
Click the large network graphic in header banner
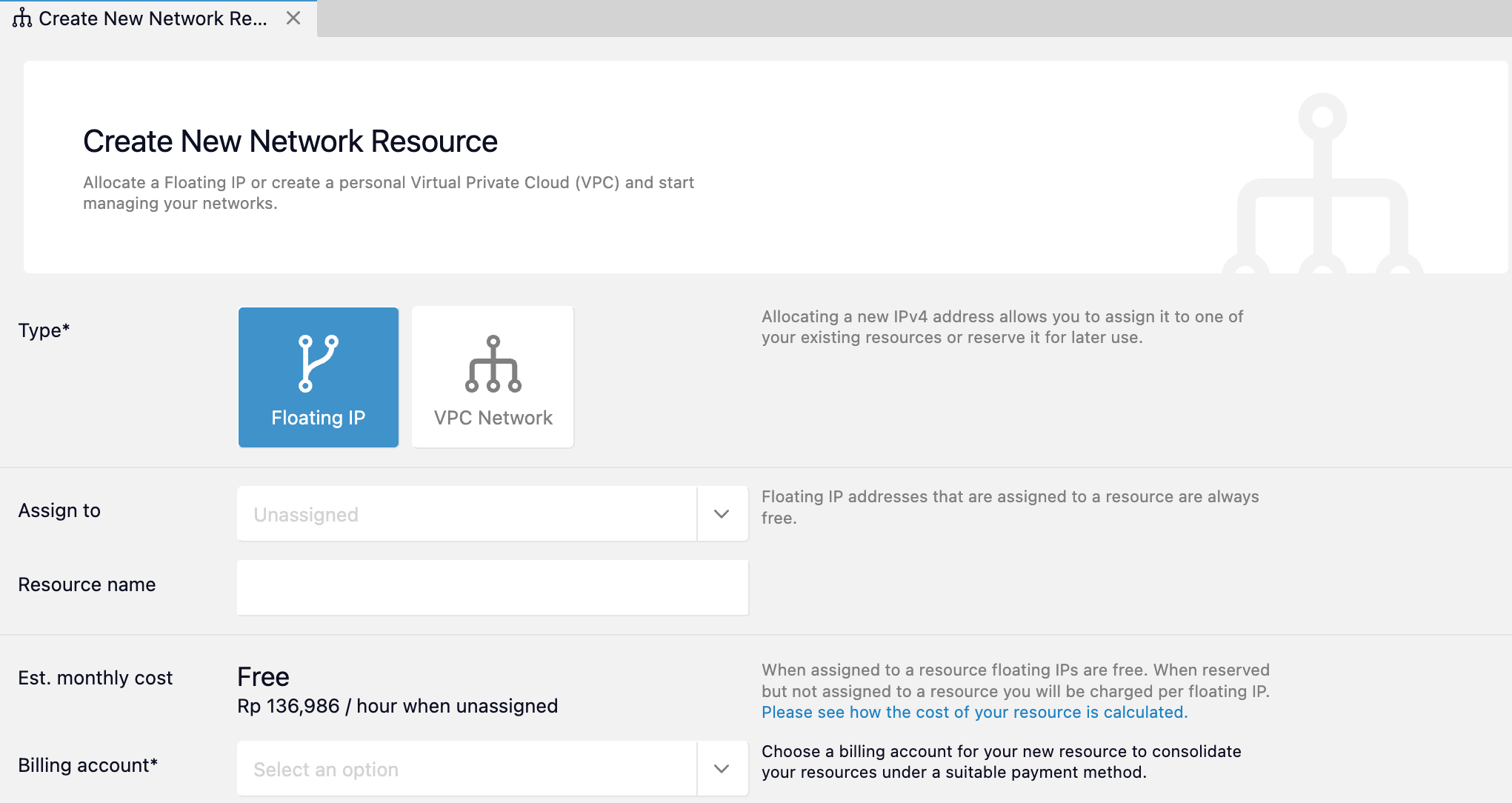click(1322, 185)
